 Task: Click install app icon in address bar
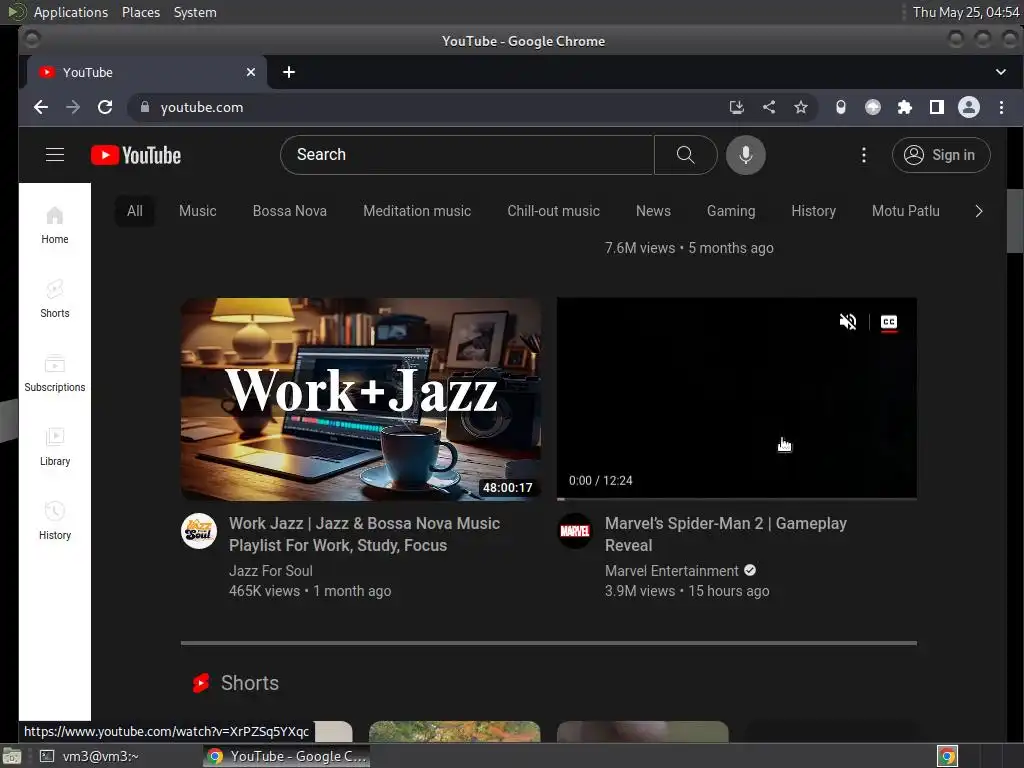tap(737, 107)
